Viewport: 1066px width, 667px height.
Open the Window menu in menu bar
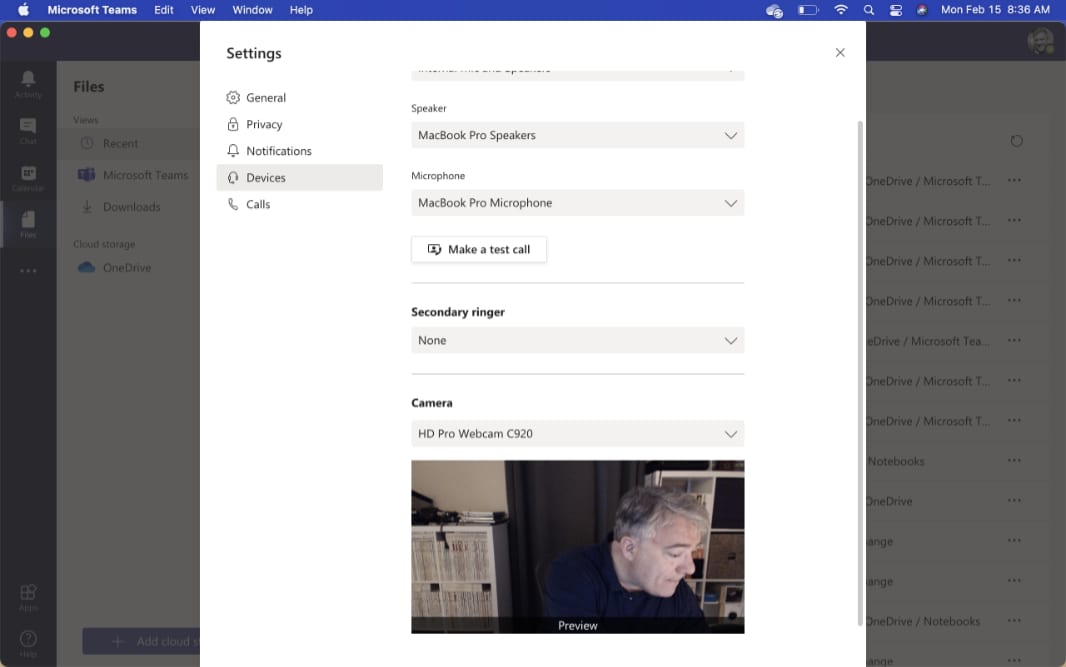252,10
